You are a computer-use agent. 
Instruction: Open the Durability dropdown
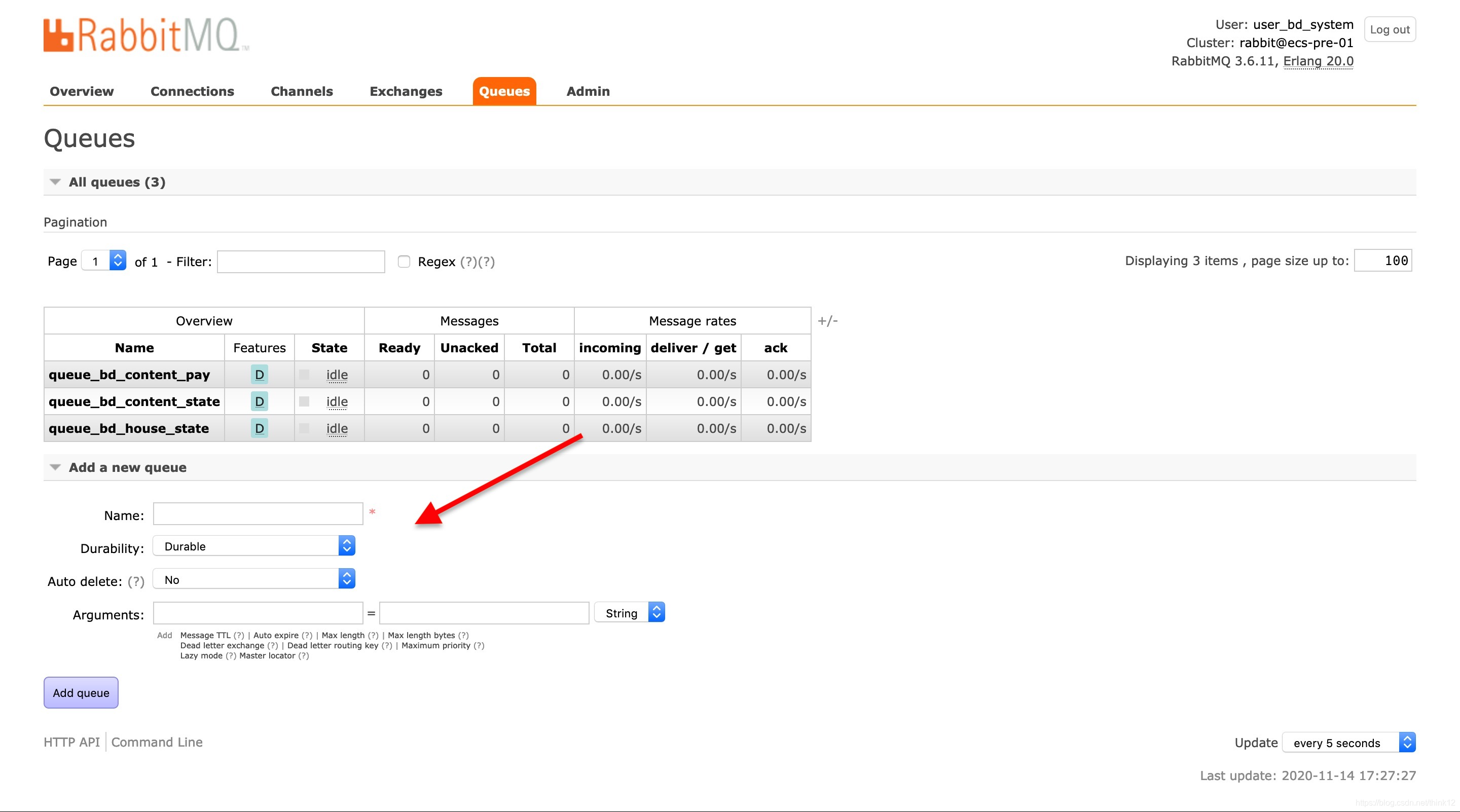[253, 546]
